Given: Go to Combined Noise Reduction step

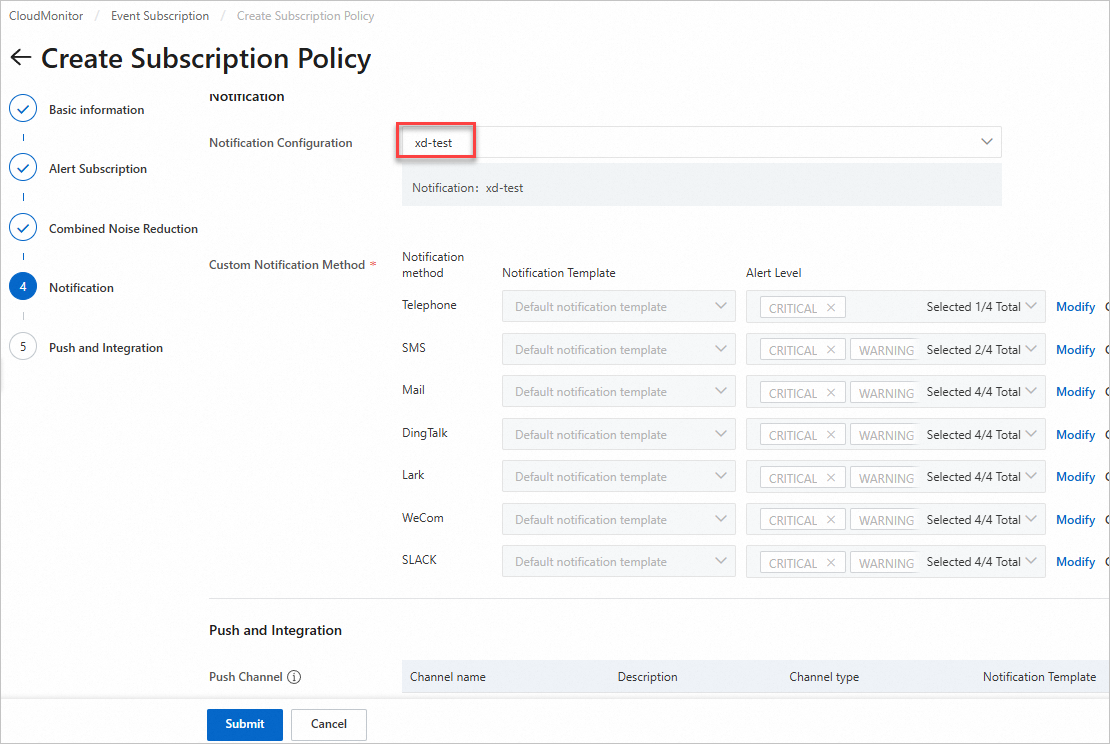Looking at the screenshot, I should [123, 229].
